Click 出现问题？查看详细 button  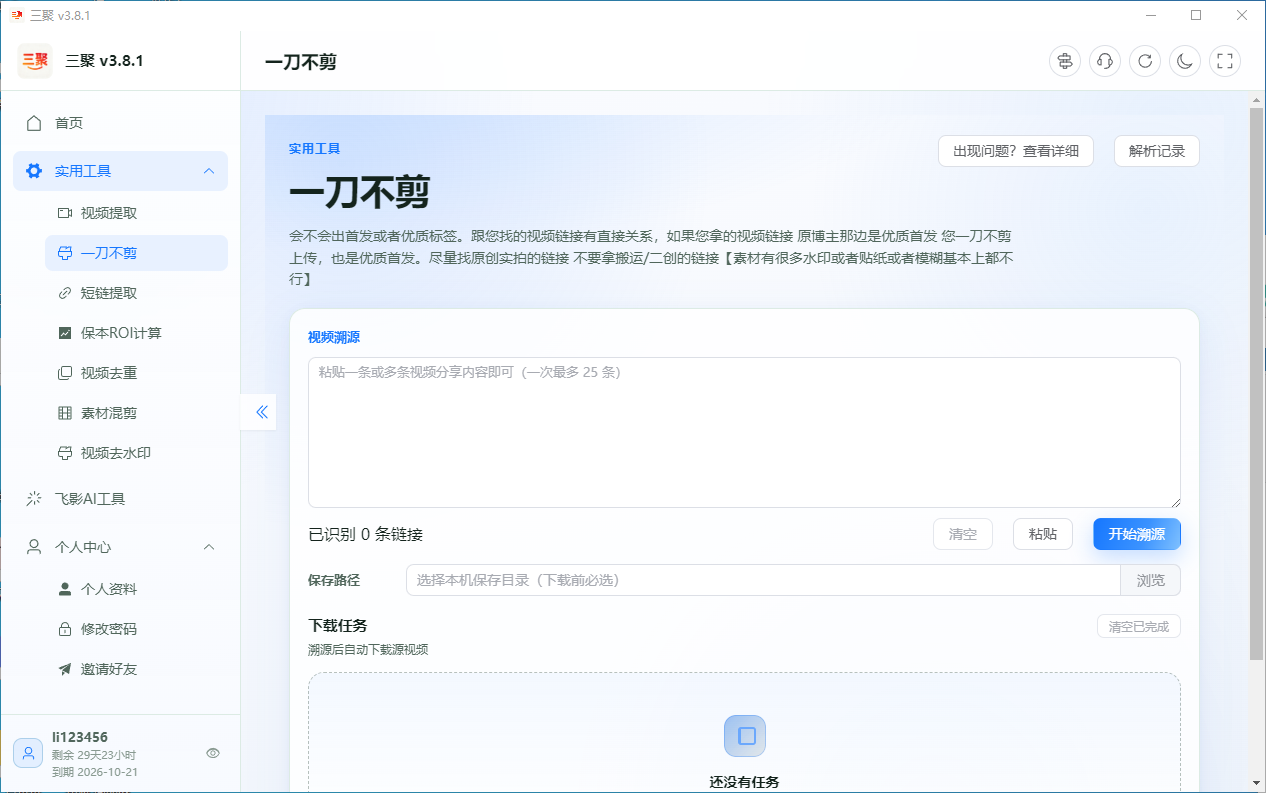(1016, 151)
